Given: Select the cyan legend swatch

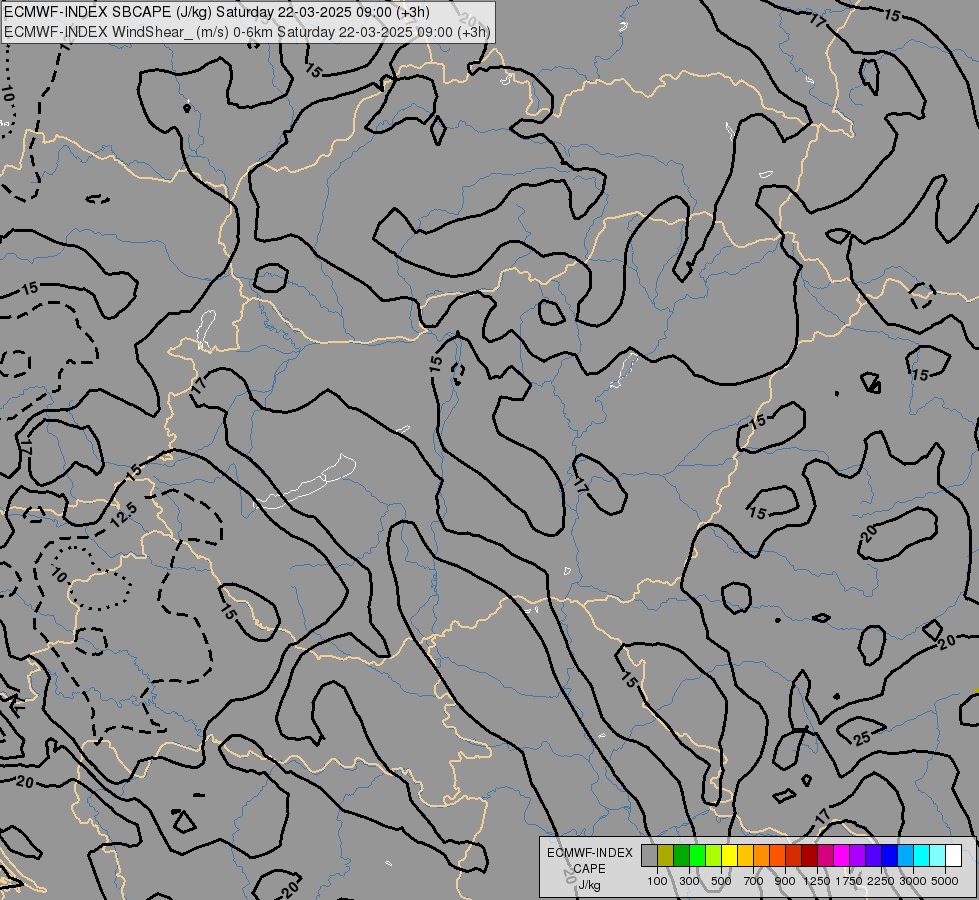Looking at the screenshot, I should [922, 855].
